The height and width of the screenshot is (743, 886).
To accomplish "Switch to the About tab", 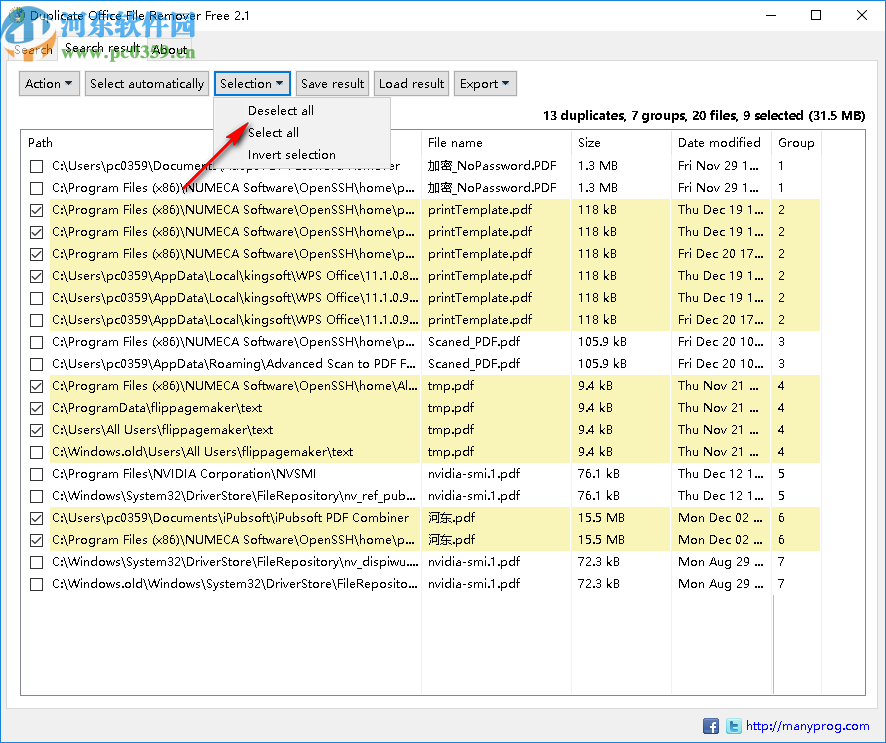I will coord(169,49).
